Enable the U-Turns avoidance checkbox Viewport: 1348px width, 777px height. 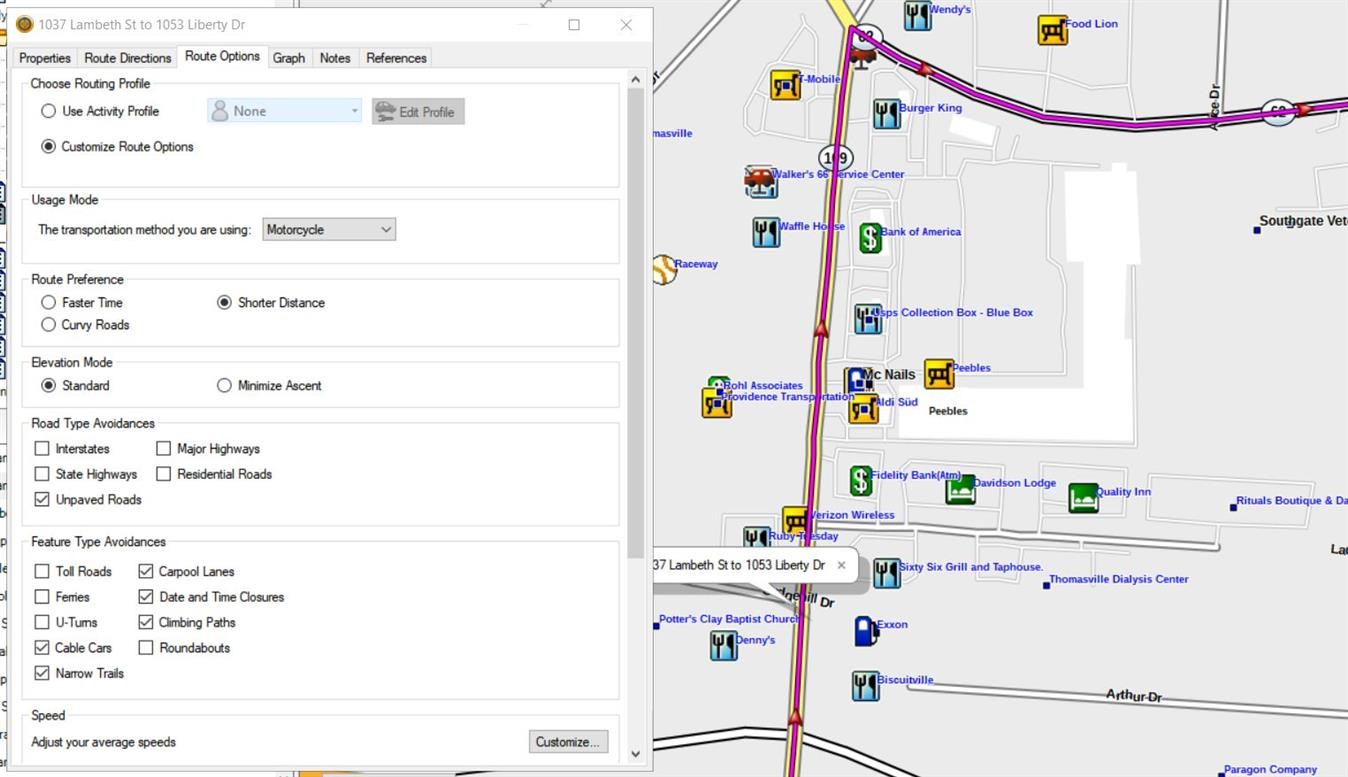(42, 622)
